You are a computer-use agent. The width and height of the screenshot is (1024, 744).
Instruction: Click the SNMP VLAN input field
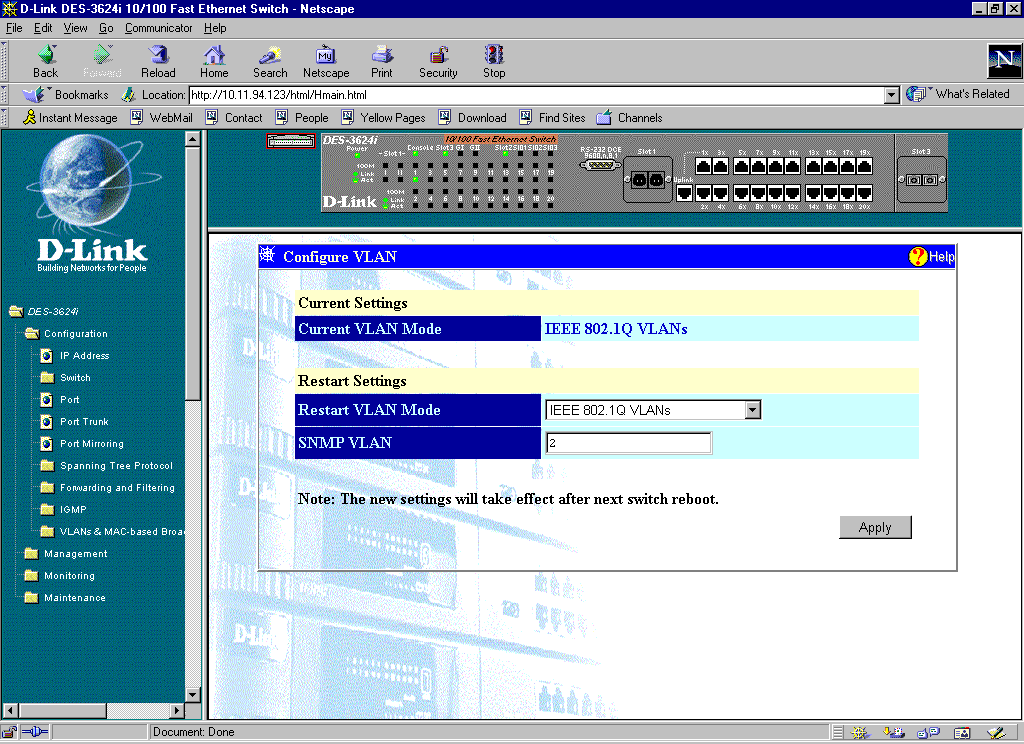pyautogui.click(x=628, y=443)
